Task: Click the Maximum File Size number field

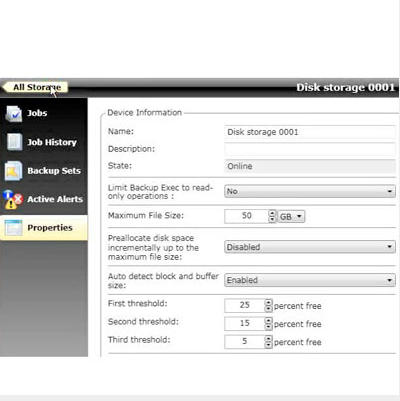Action: pos(247,216)
